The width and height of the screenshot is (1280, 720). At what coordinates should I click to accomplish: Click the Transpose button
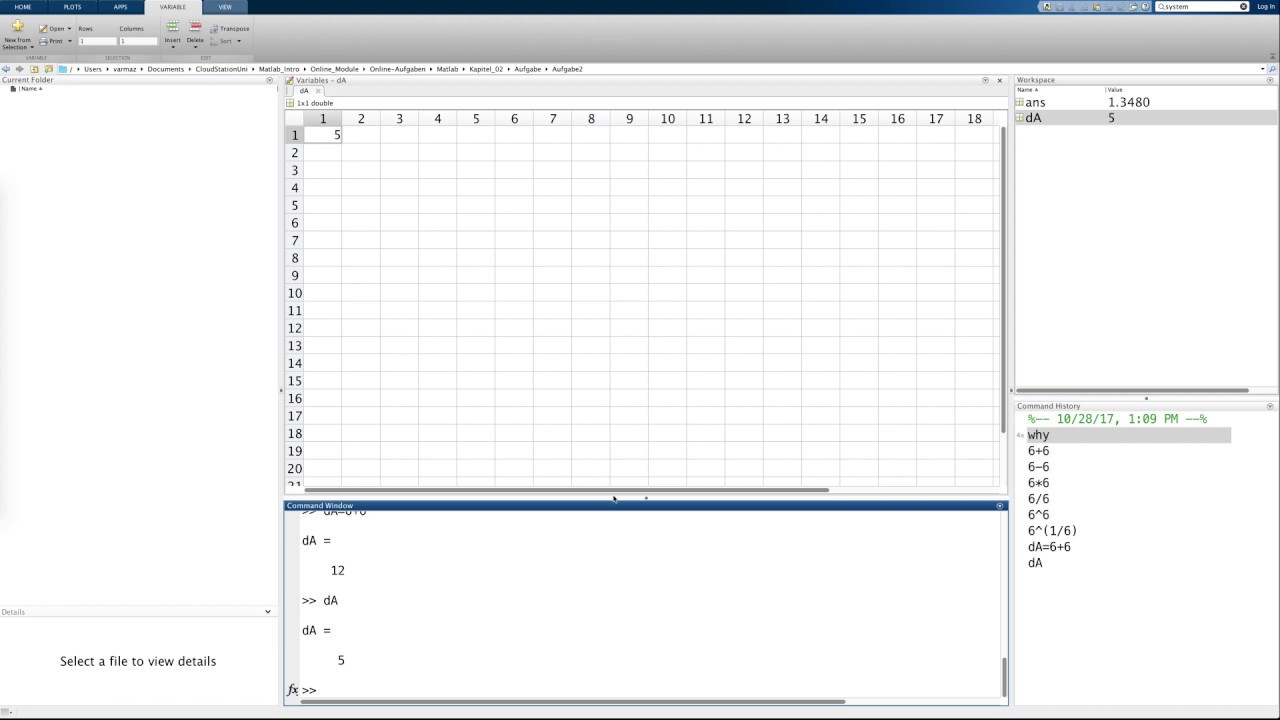(x=230, y=29)
